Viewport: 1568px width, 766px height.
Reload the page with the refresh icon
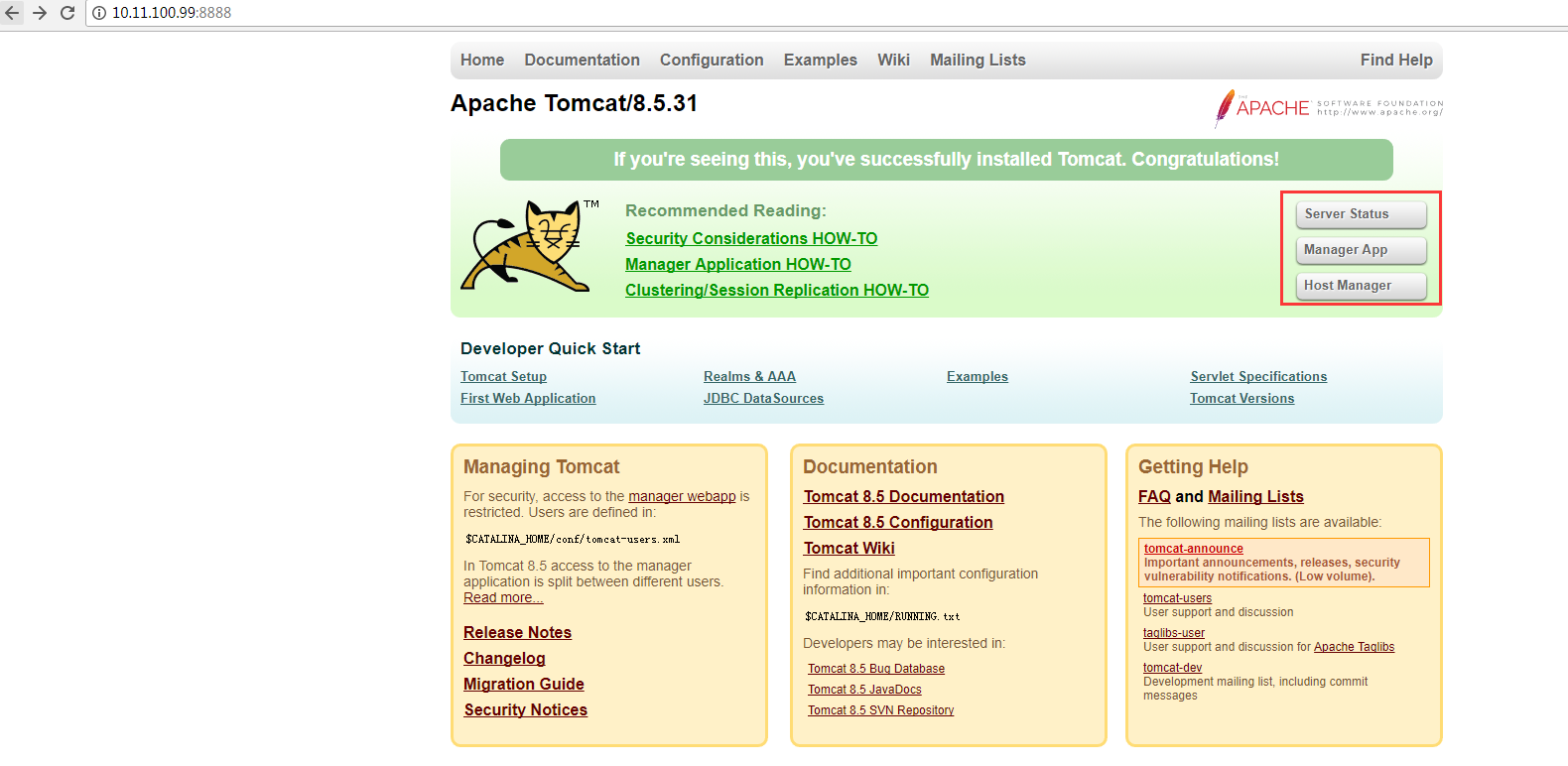coord(67,13)
